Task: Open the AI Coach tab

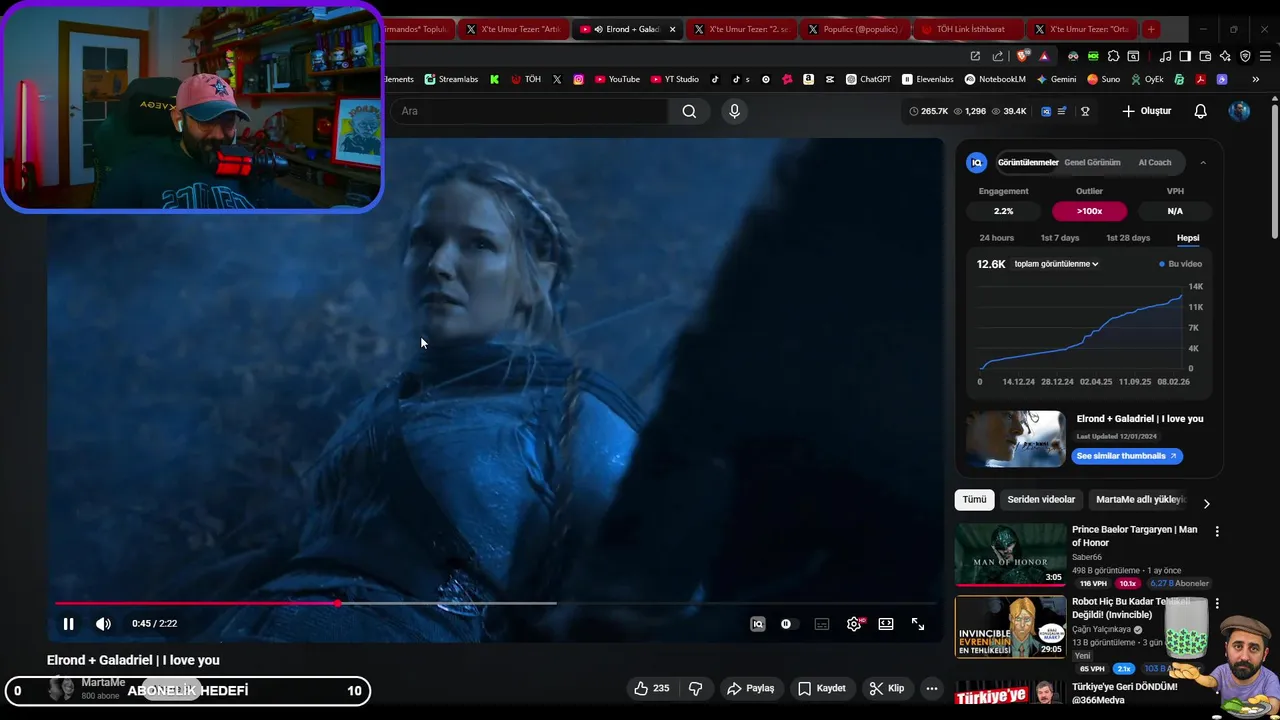Action: tap(1154, 162)
